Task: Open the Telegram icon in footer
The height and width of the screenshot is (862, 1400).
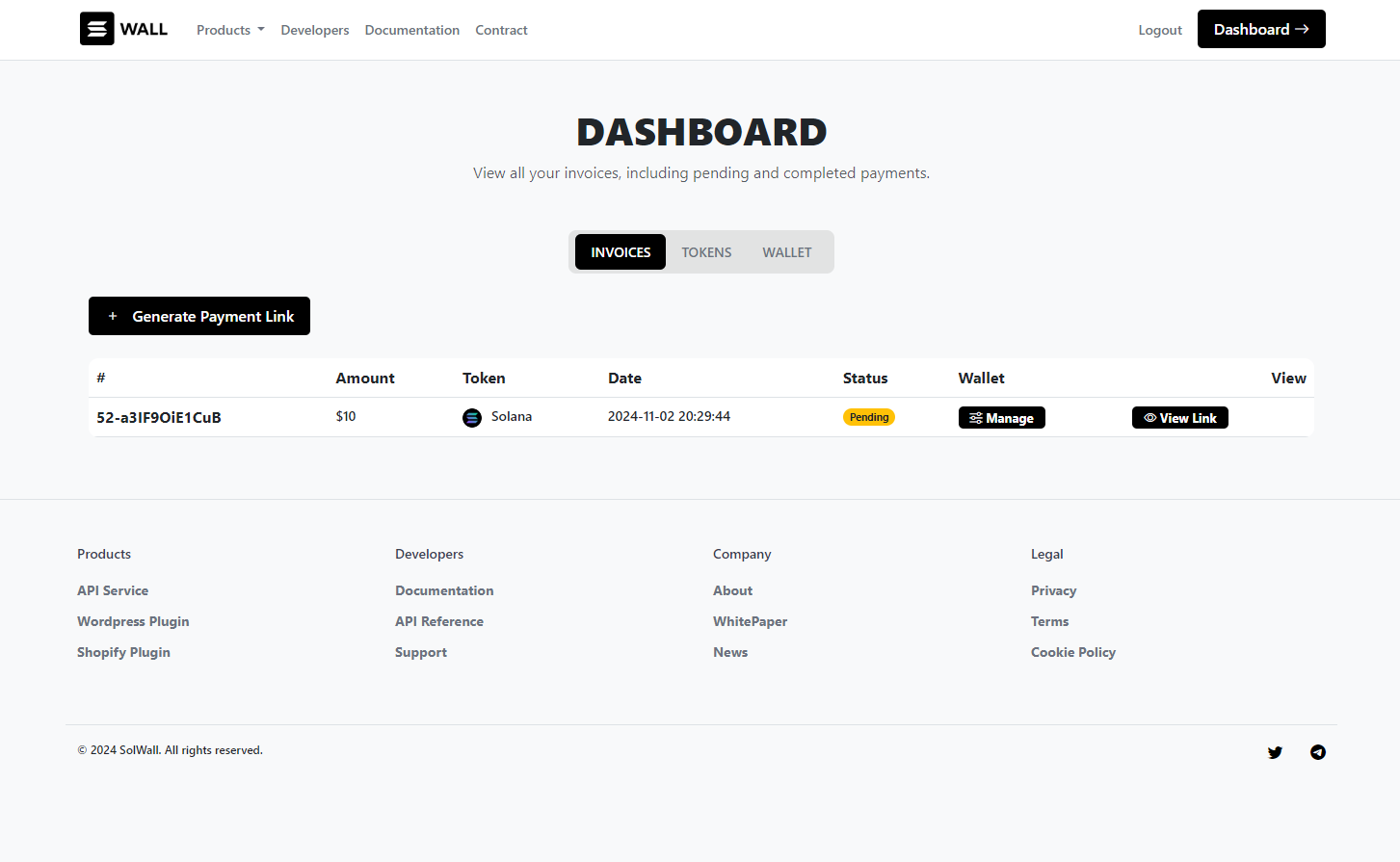Action: tap(1318, 752)
